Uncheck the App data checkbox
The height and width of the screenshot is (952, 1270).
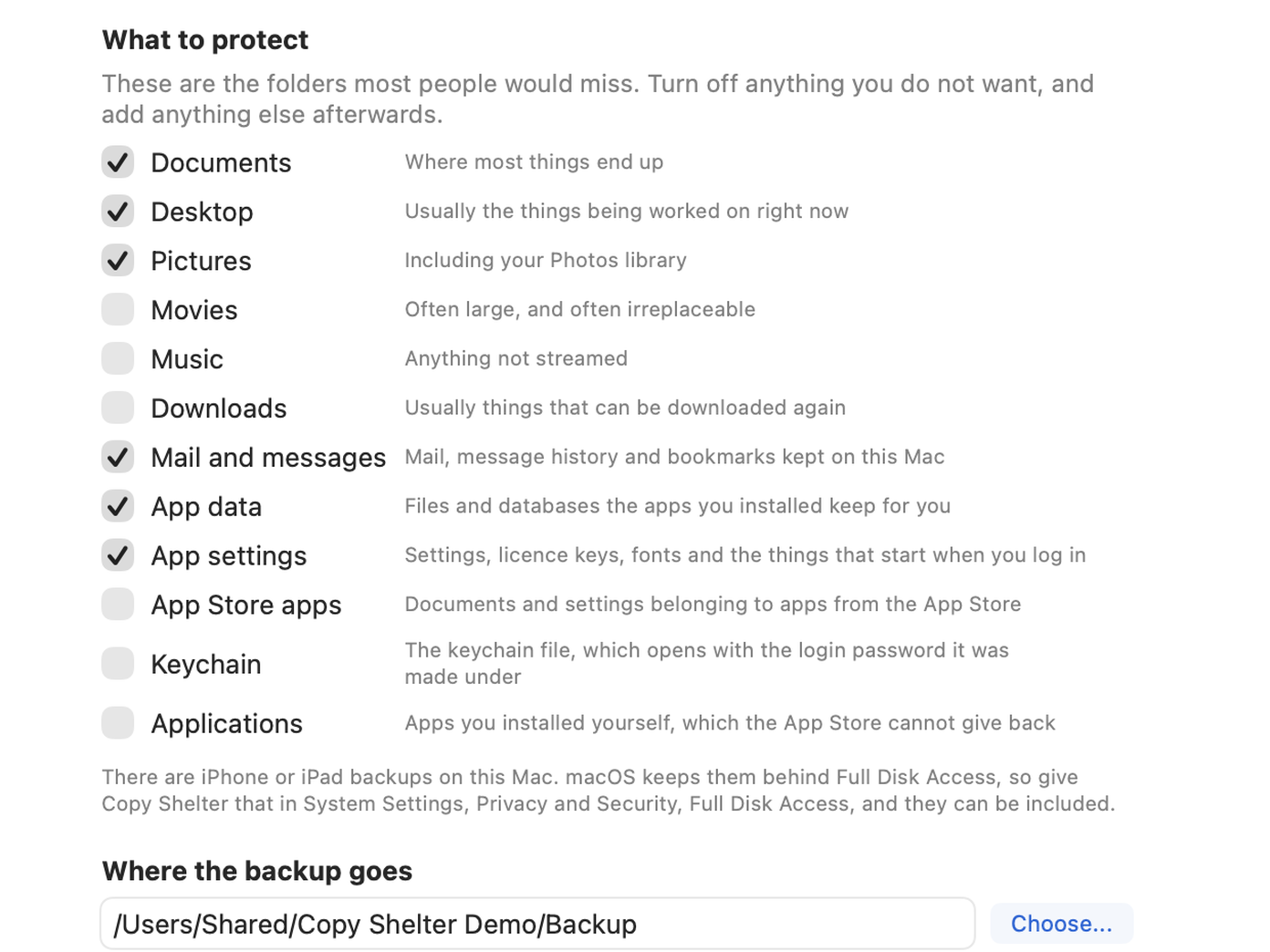118,507
